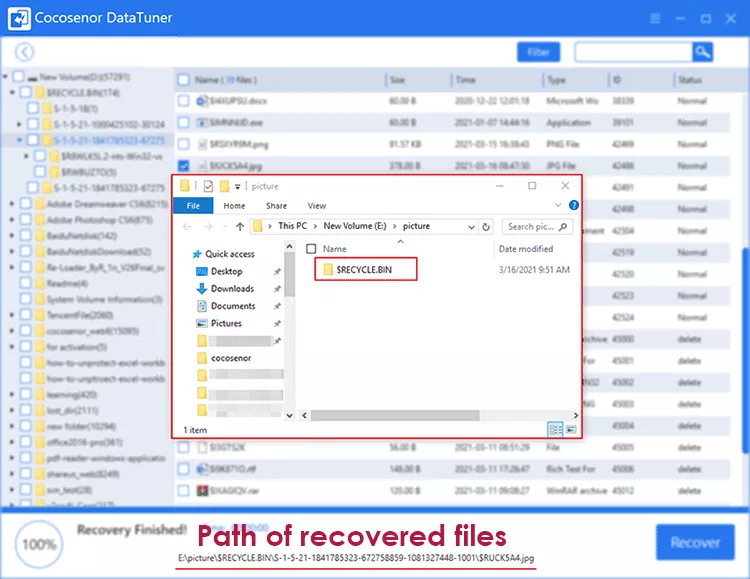750x579 pixels.
Task: Select the Quick access star item
Action: point(223,254)
